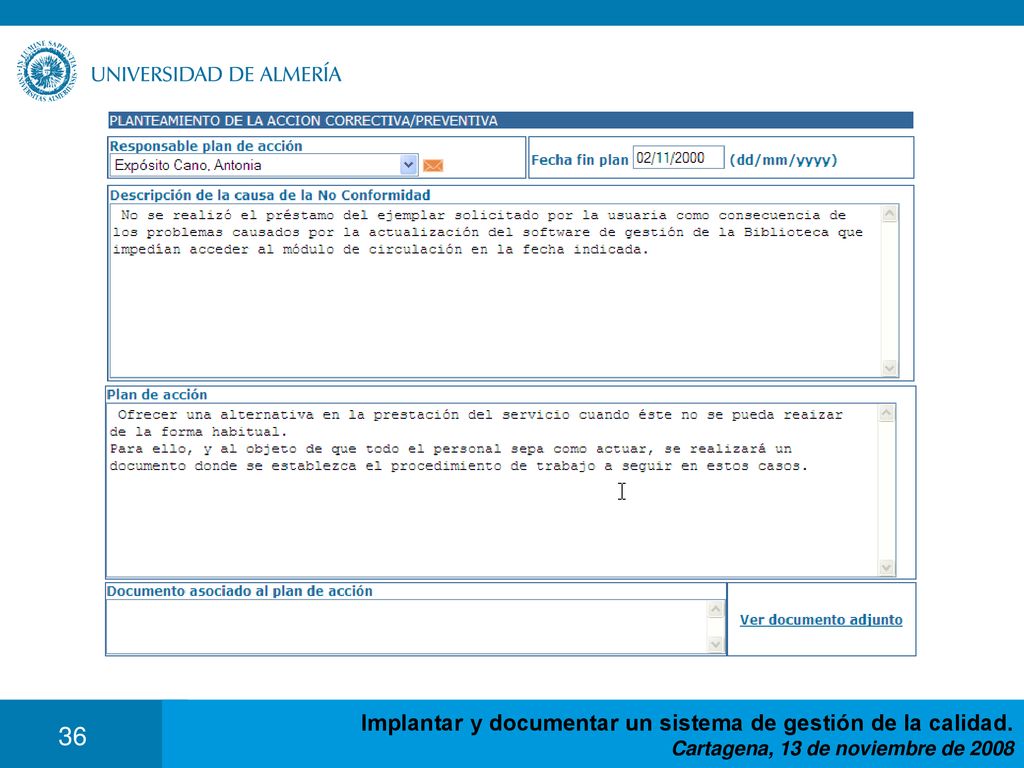Click the Documento asociado scroll down arrow
This screenshot has width=1024, height=768.
[716, 645]
